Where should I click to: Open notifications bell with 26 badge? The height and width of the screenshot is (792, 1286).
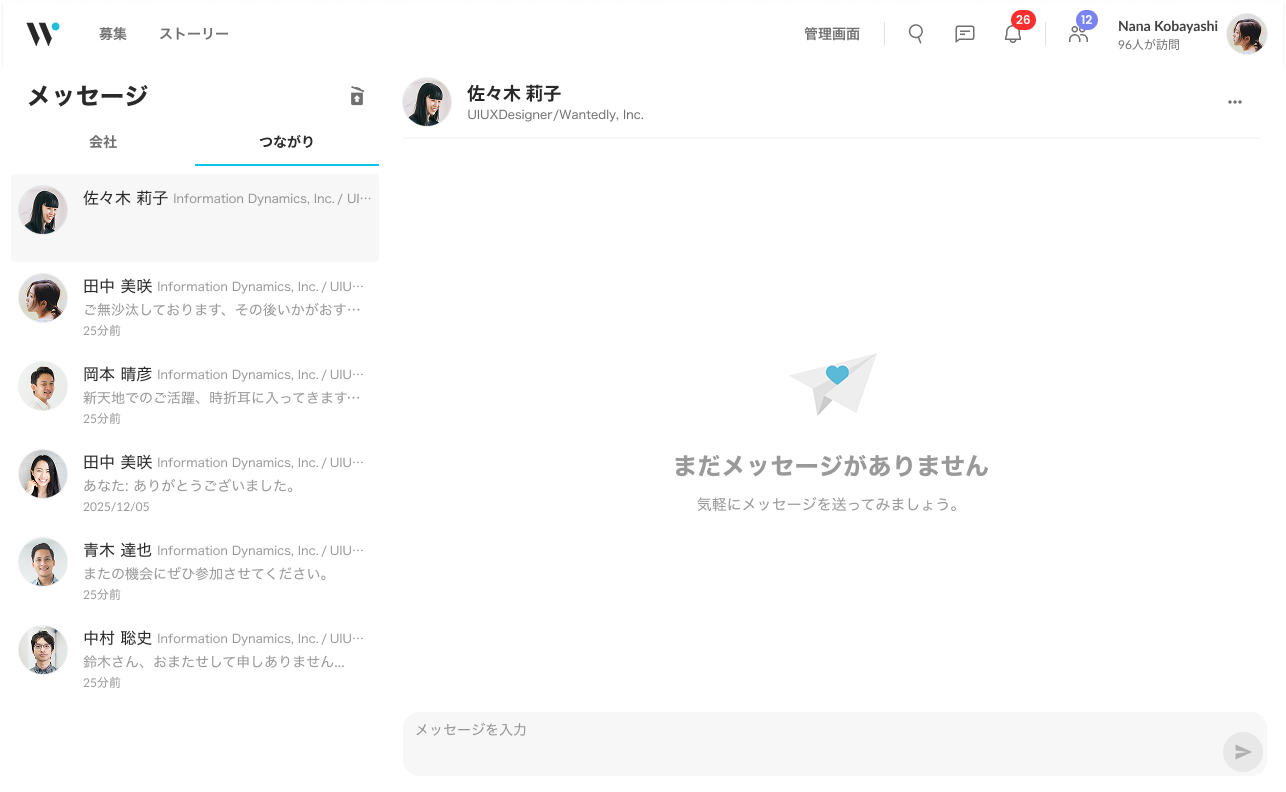pos(1013,34)
